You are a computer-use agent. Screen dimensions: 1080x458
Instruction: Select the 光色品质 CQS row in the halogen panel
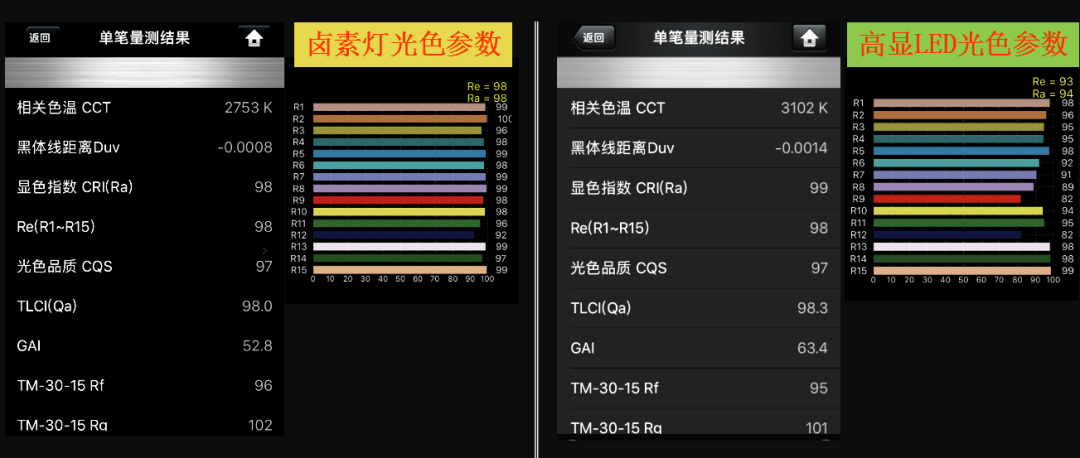point(145,267)
